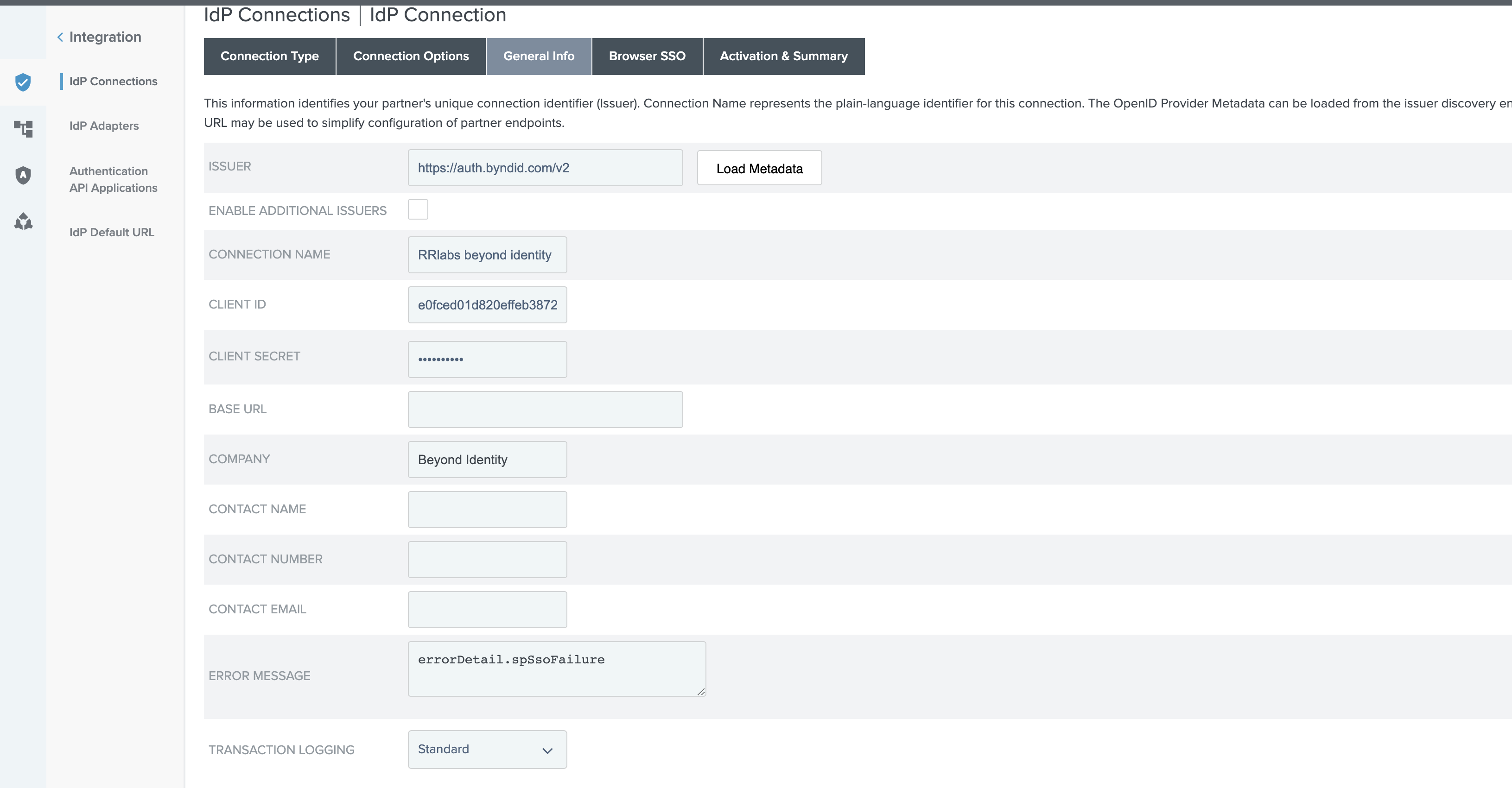The height and width of the screenshot is (788, 1512).
Task: Click the Company field
Action: click(487, 460)
